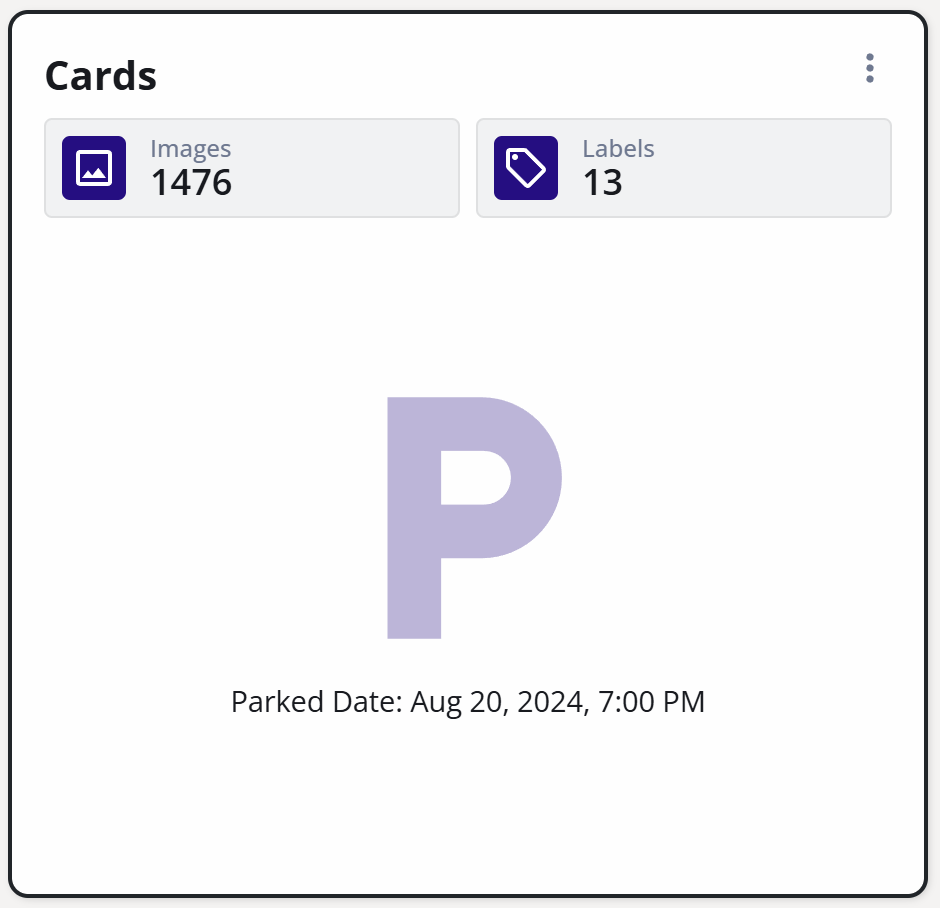Screen dimensions: 940x908
Task: Click the 1476 images count
Action: 191,183
